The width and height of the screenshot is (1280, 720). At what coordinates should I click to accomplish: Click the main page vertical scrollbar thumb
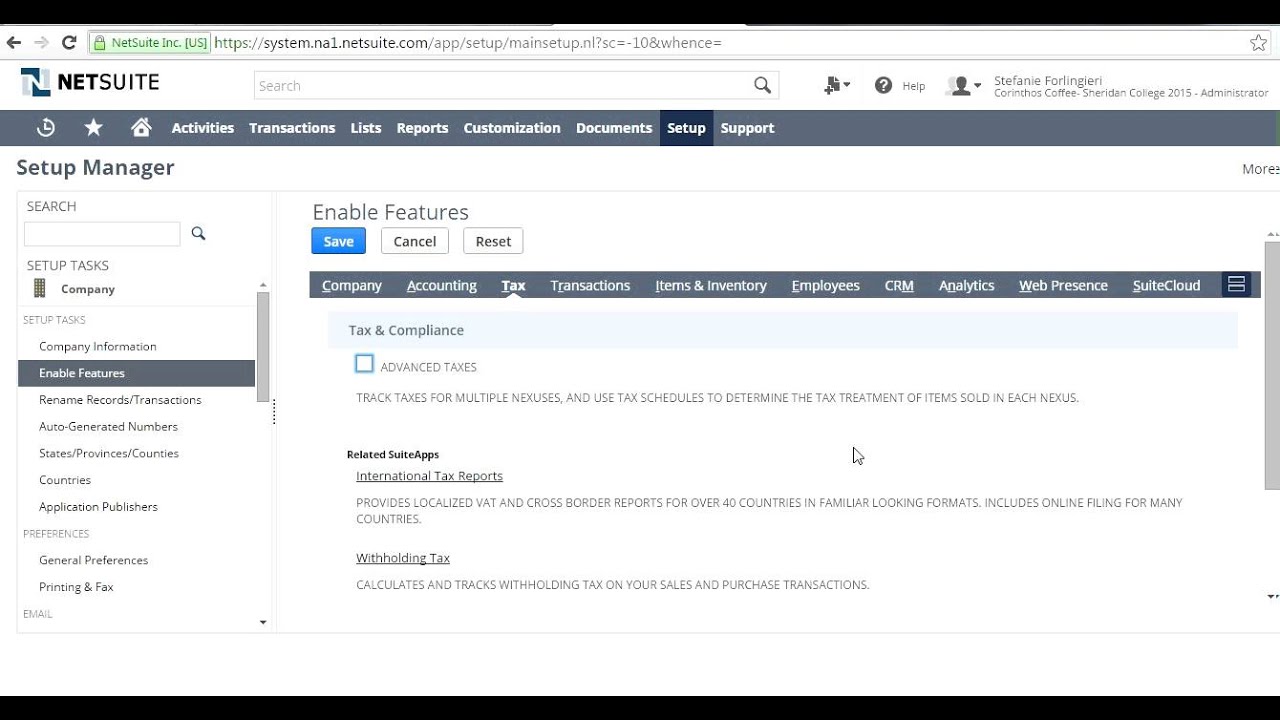tap(1272, 365)
